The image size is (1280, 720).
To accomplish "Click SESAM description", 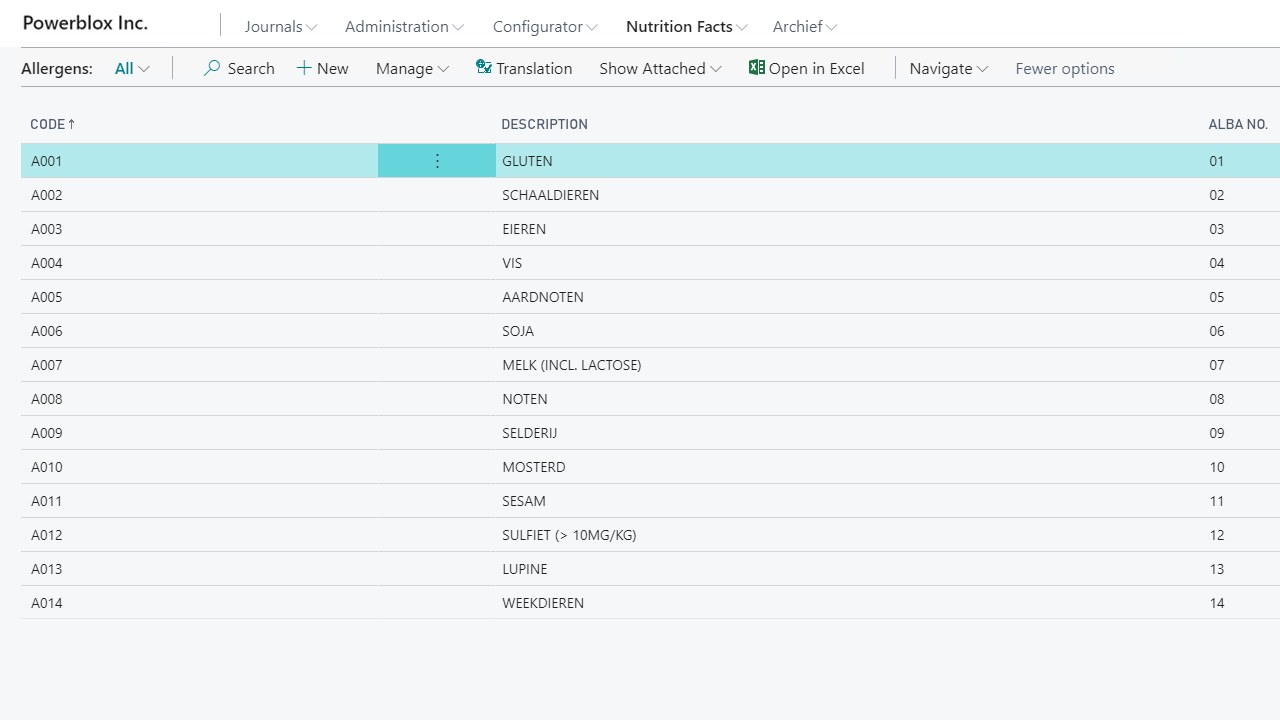I will pyautogui.click(x=524, y=501).
